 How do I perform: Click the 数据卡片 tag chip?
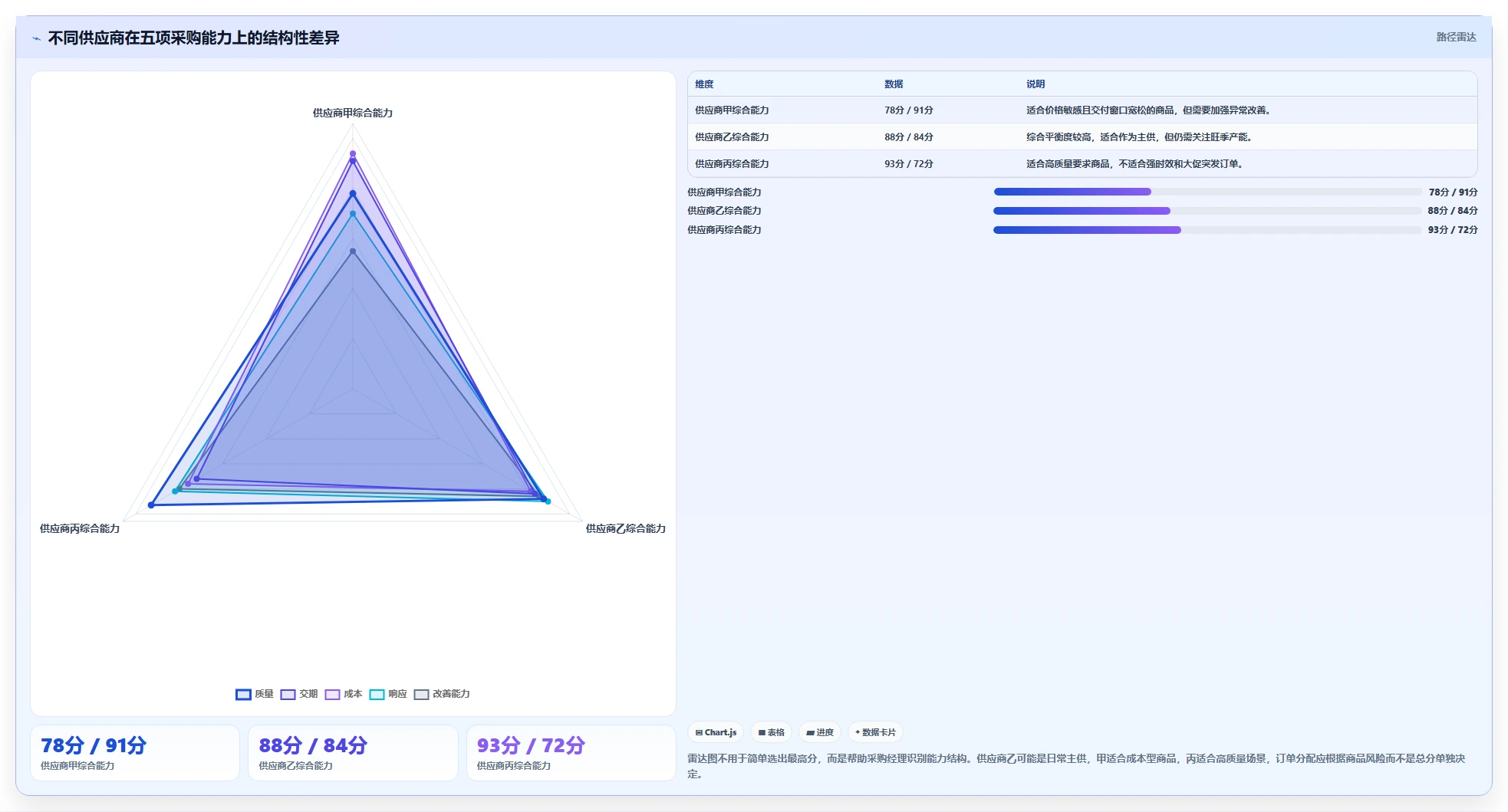tap(875, 732)
